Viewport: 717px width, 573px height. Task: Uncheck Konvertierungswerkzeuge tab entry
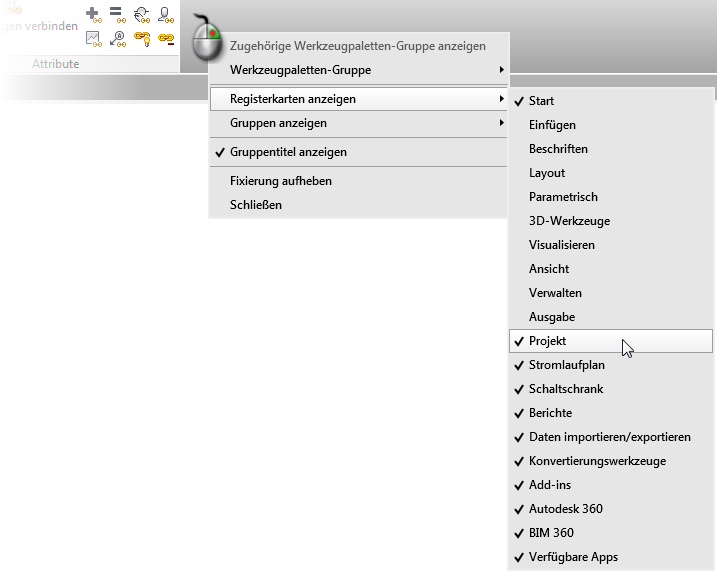pyautogui.click(x=611, y=461)
